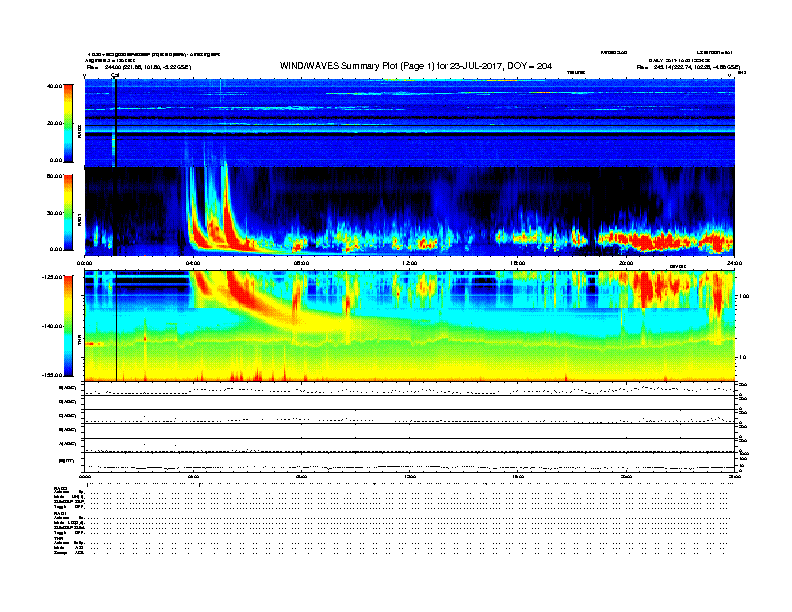Click the 40.00 tick on RAD2 color scale
792x612 pixels.
55,86
